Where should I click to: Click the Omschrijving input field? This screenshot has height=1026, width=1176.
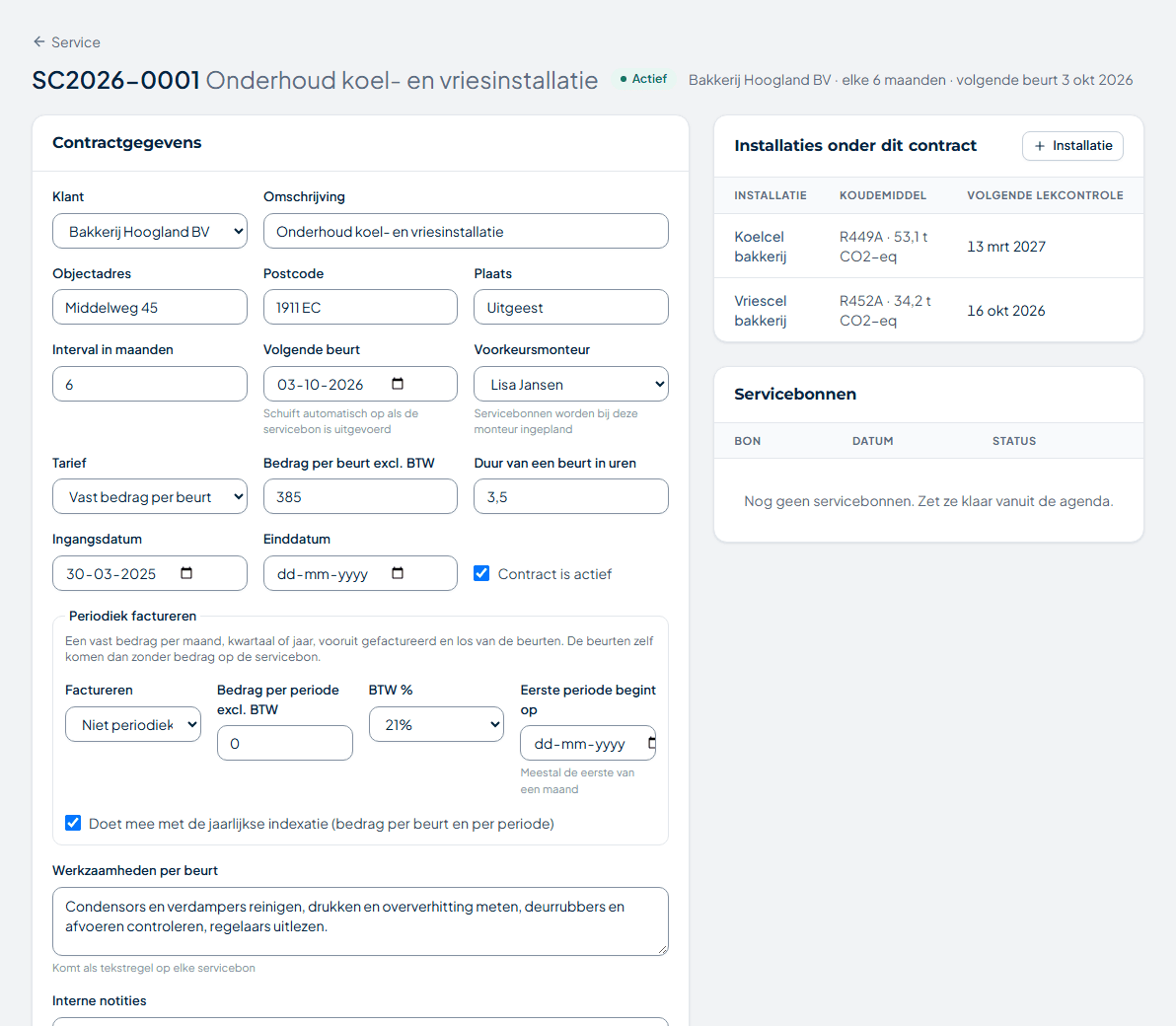point(466,231)
